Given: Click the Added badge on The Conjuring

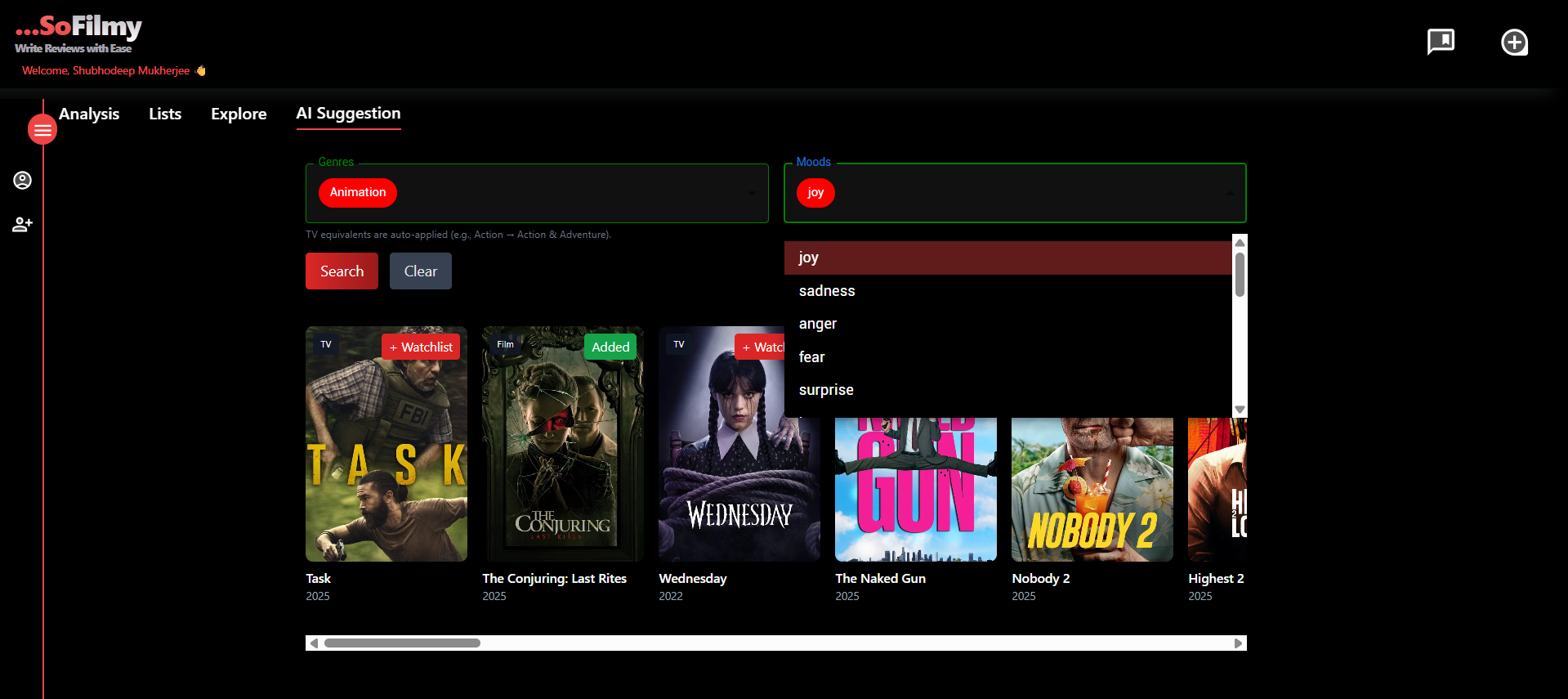Looking at the screenshot, I should [x=610, y=347].
